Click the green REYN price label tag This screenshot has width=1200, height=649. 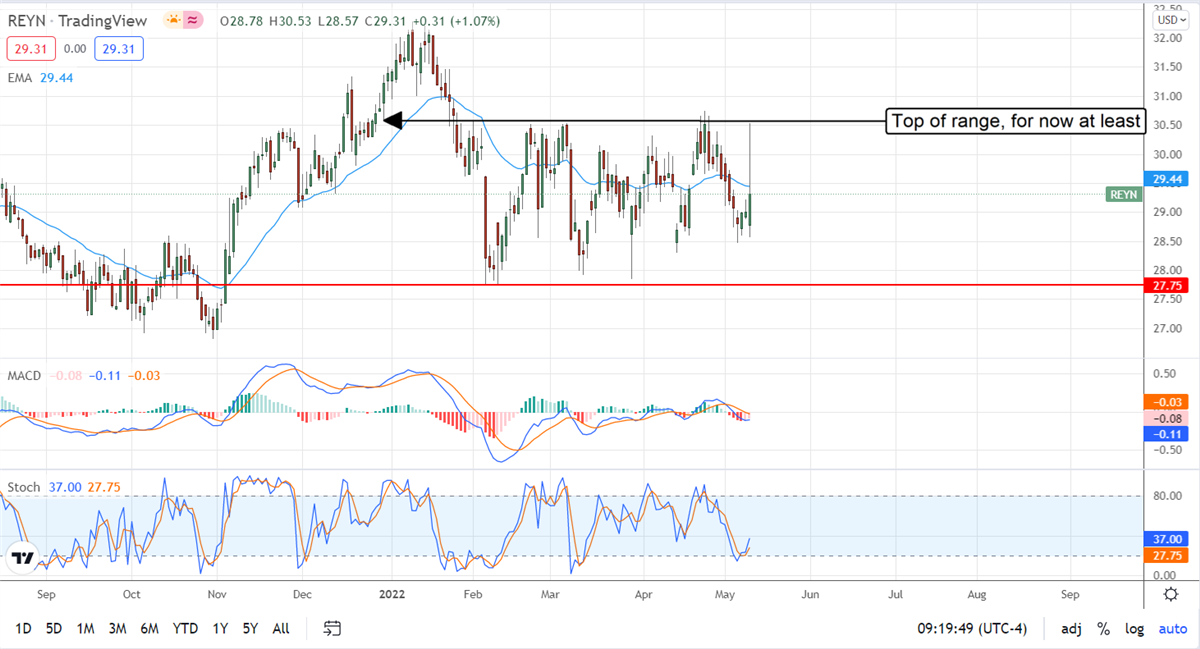(1123, 195)
